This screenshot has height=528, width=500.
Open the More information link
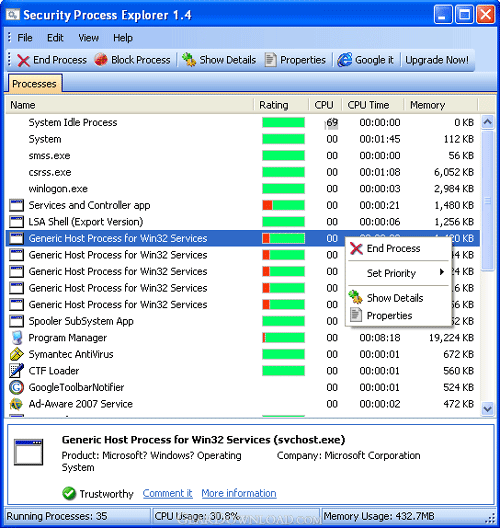coord(239,493)
